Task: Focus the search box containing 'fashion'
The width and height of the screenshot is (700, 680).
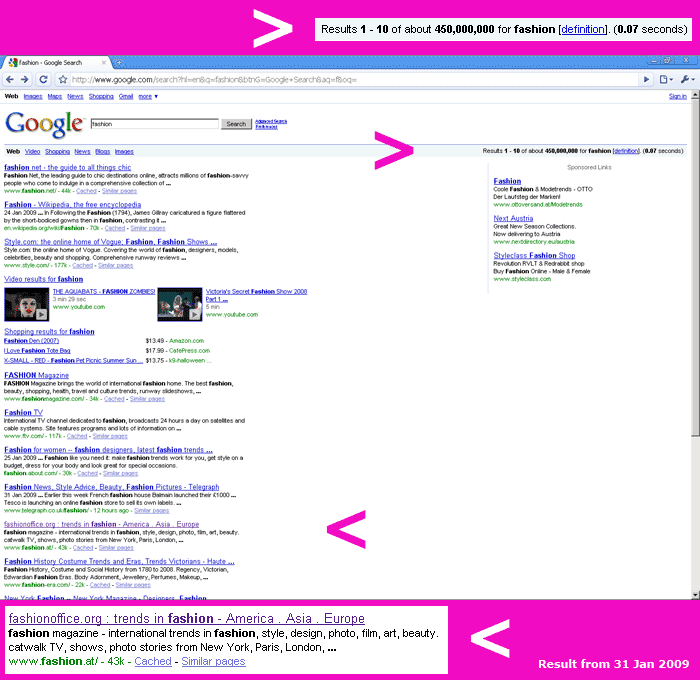Action: [154, 124]
